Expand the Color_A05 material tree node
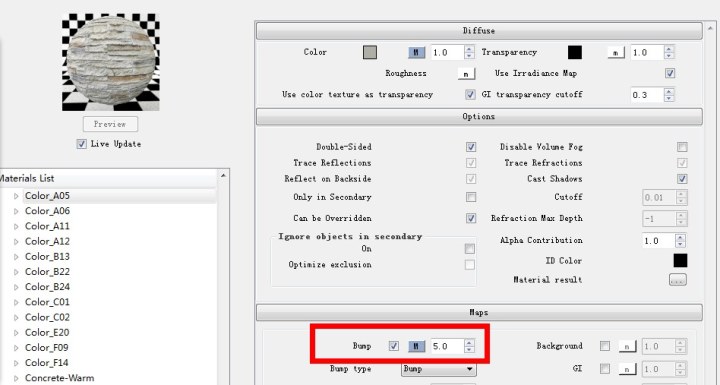Viewport: 720px width, 385px height. (16, 196)
